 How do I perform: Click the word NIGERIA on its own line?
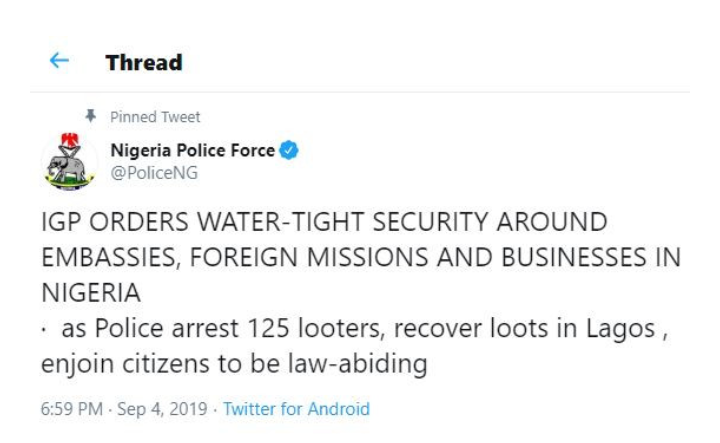pos(93,292)
